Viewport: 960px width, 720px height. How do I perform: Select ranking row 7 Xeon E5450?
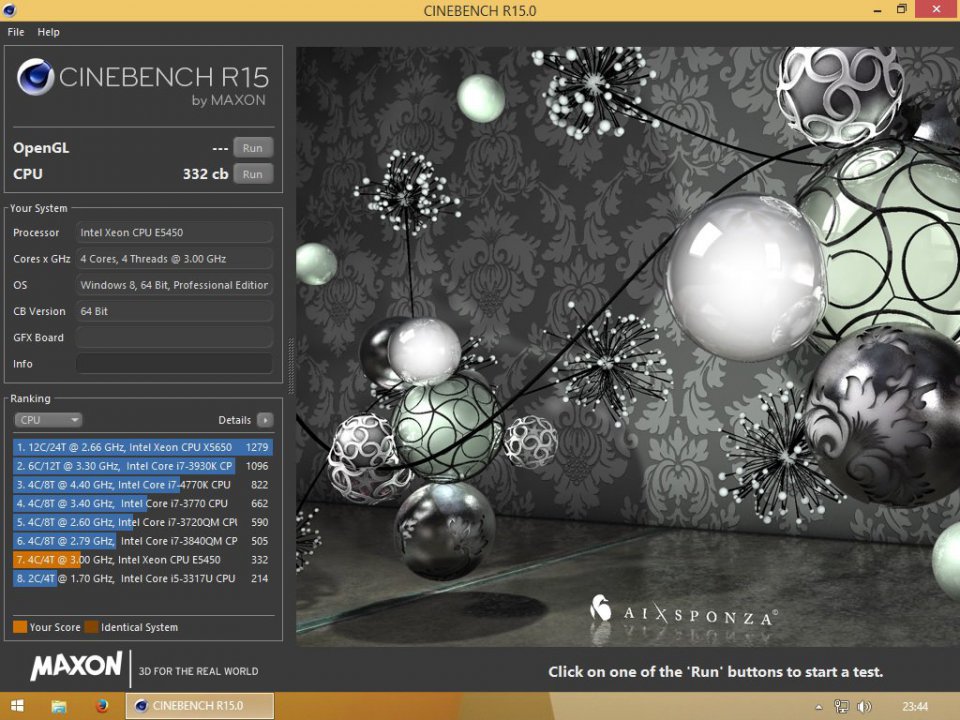point(142,560)
